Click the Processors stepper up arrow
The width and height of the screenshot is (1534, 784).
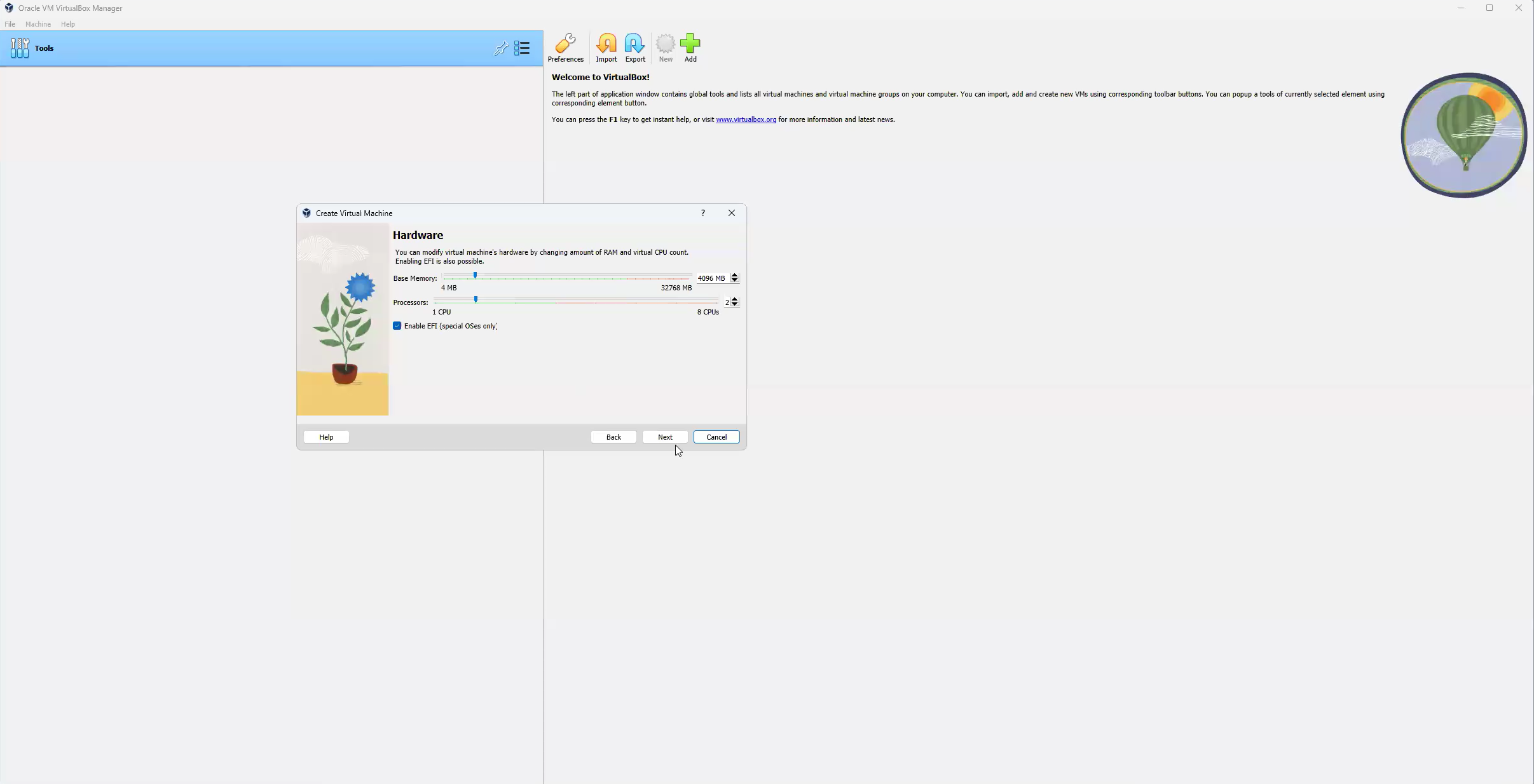coord(735,299)
